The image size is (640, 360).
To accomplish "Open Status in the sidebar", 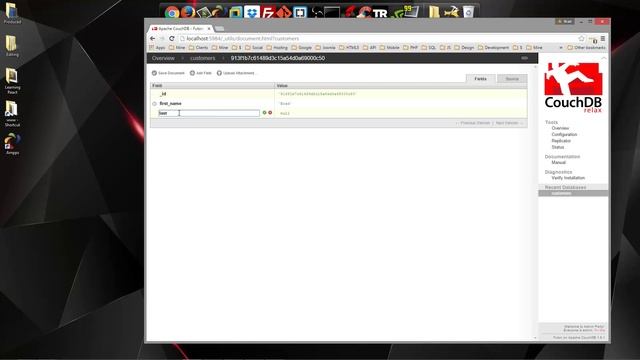I will pos(558,147).
